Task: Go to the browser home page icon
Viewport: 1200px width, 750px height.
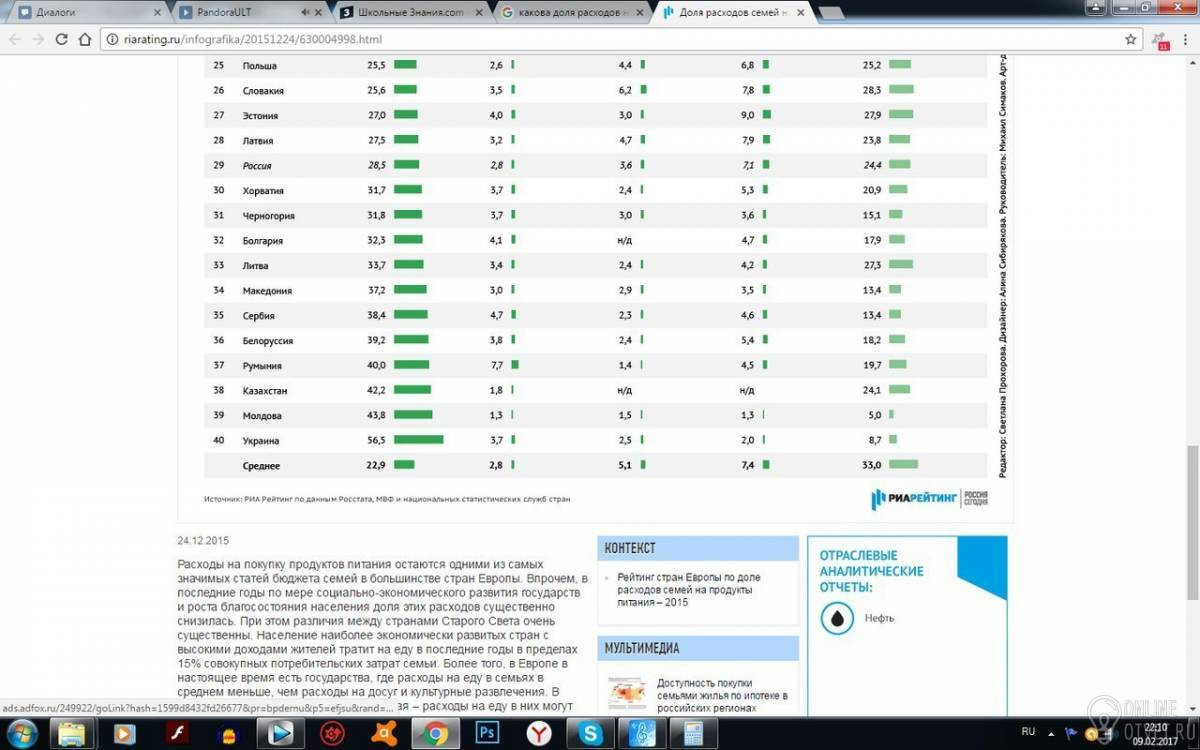Action: [84, 39]
